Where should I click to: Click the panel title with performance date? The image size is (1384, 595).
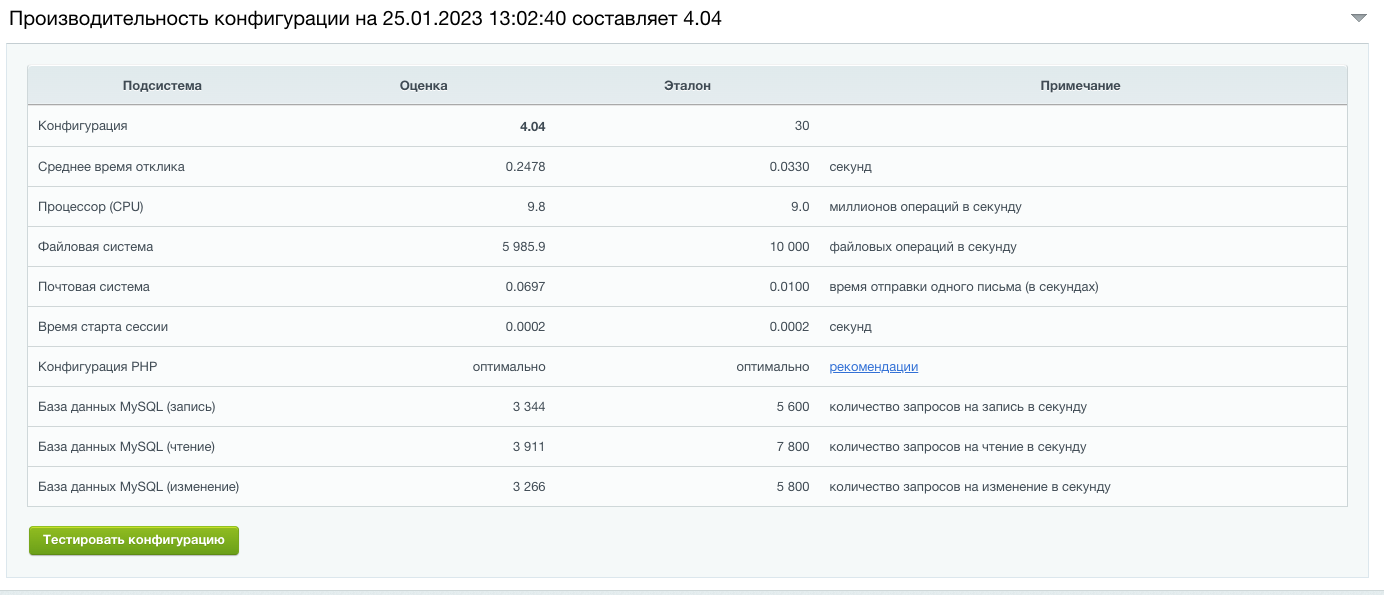365,19
